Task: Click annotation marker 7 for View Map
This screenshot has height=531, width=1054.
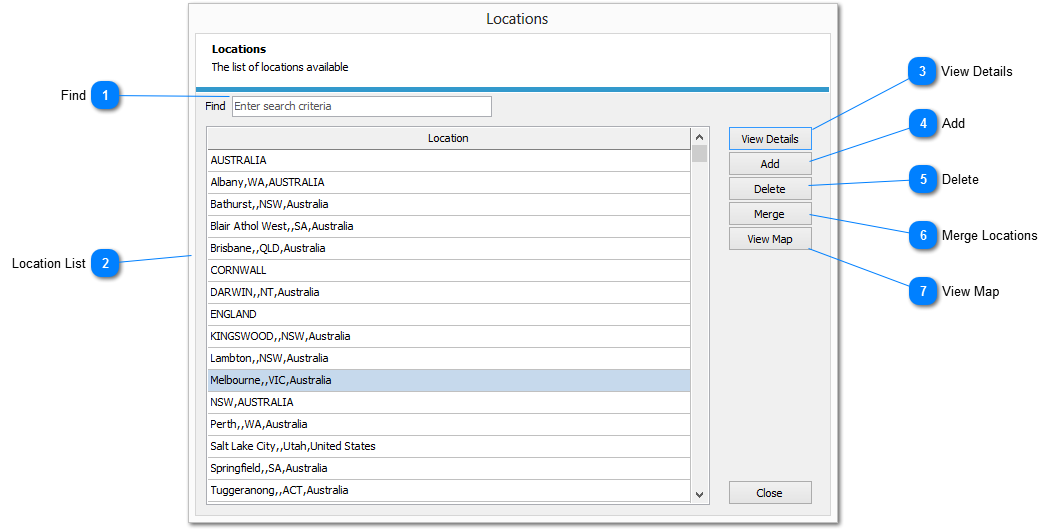Action: [923, 292]
